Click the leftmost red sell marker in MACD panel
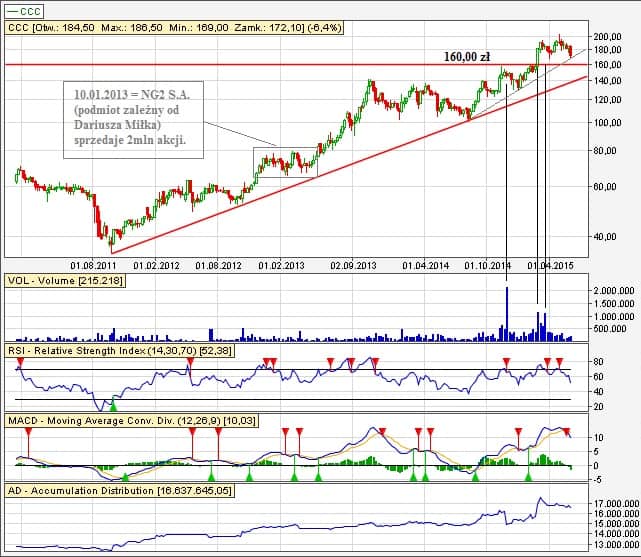 [29, 432]
